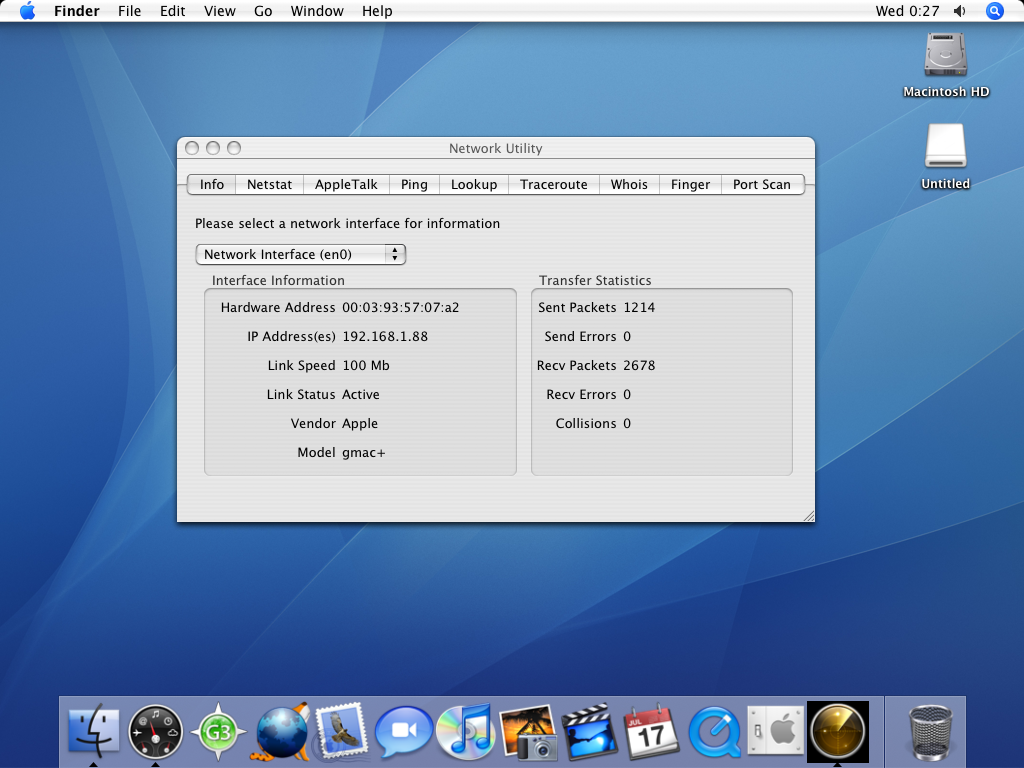Open the Trash in the Dock
Viewport: 1024px width, 768px height.
click(x=931, y=732)
